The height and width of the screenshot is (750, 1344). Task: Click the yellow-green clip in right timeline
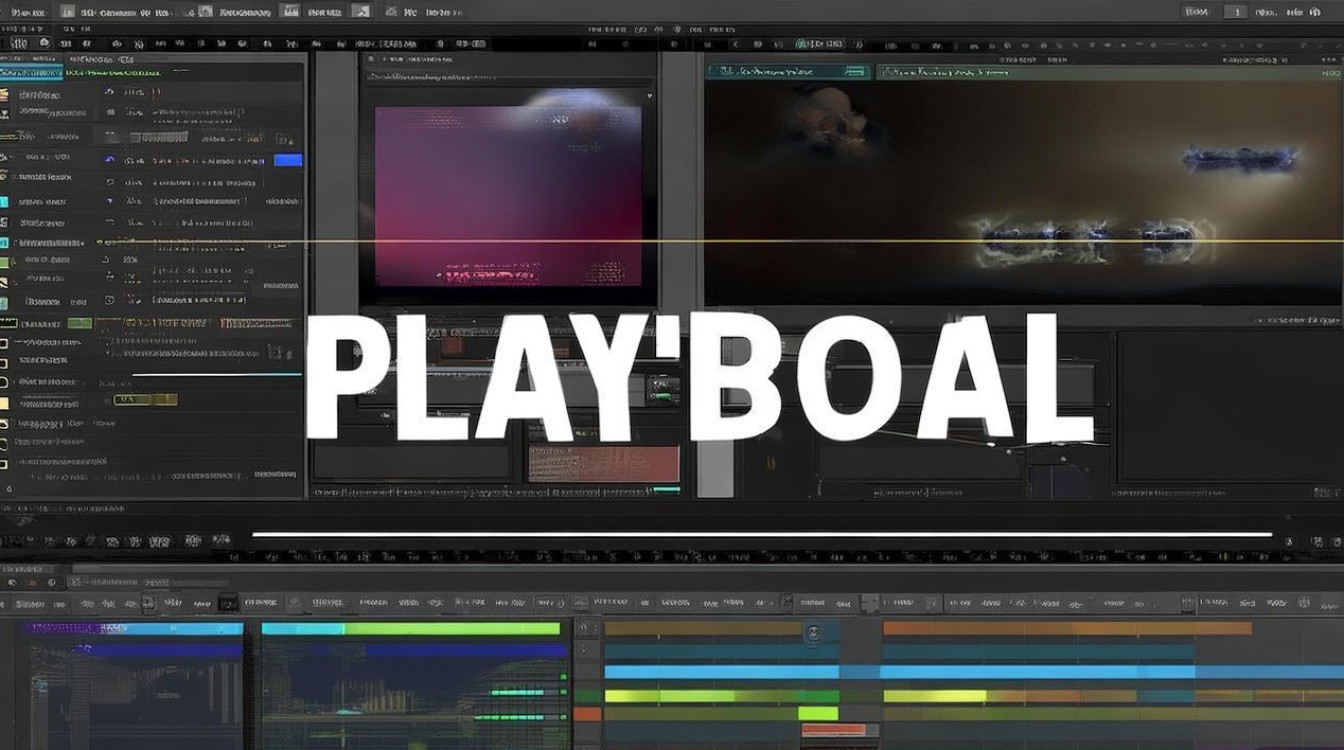pos(935,696)
